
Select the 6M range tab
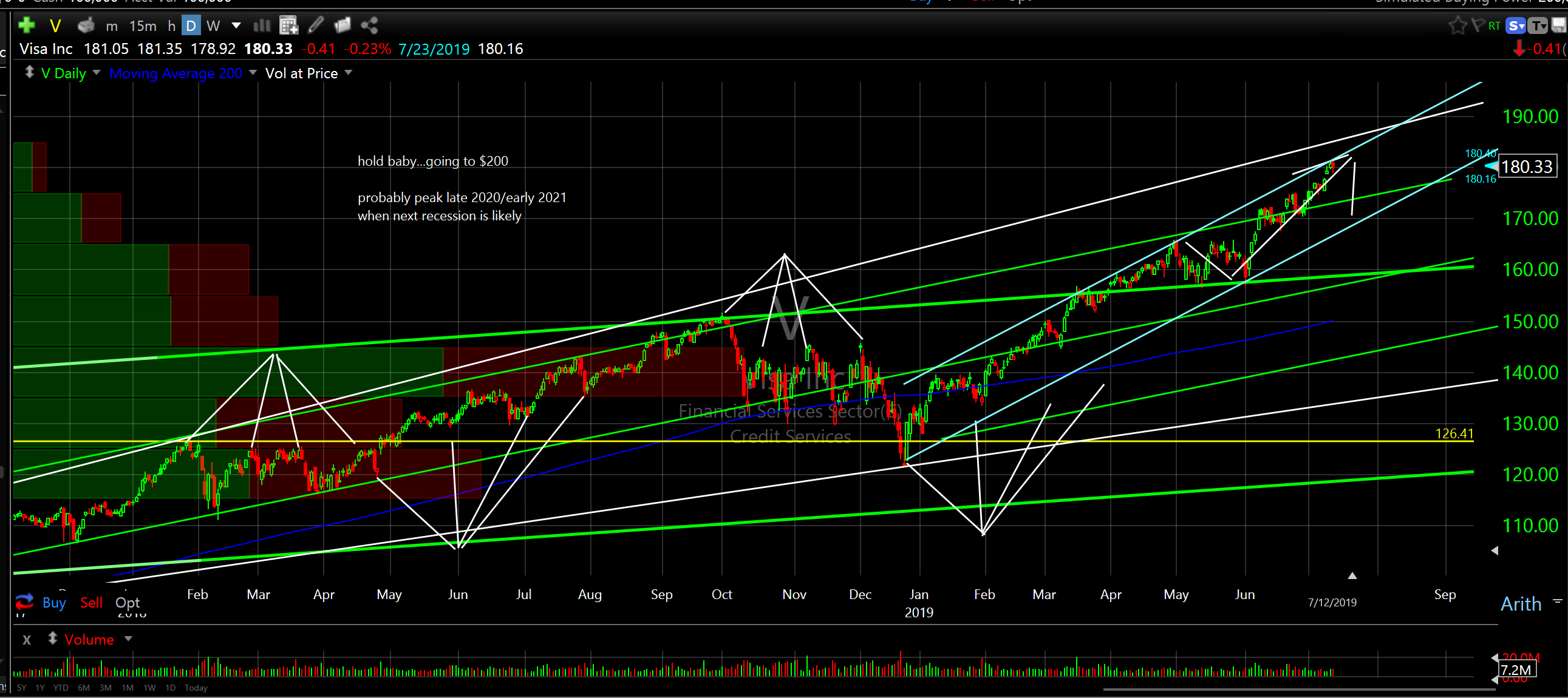coord(83,688)
